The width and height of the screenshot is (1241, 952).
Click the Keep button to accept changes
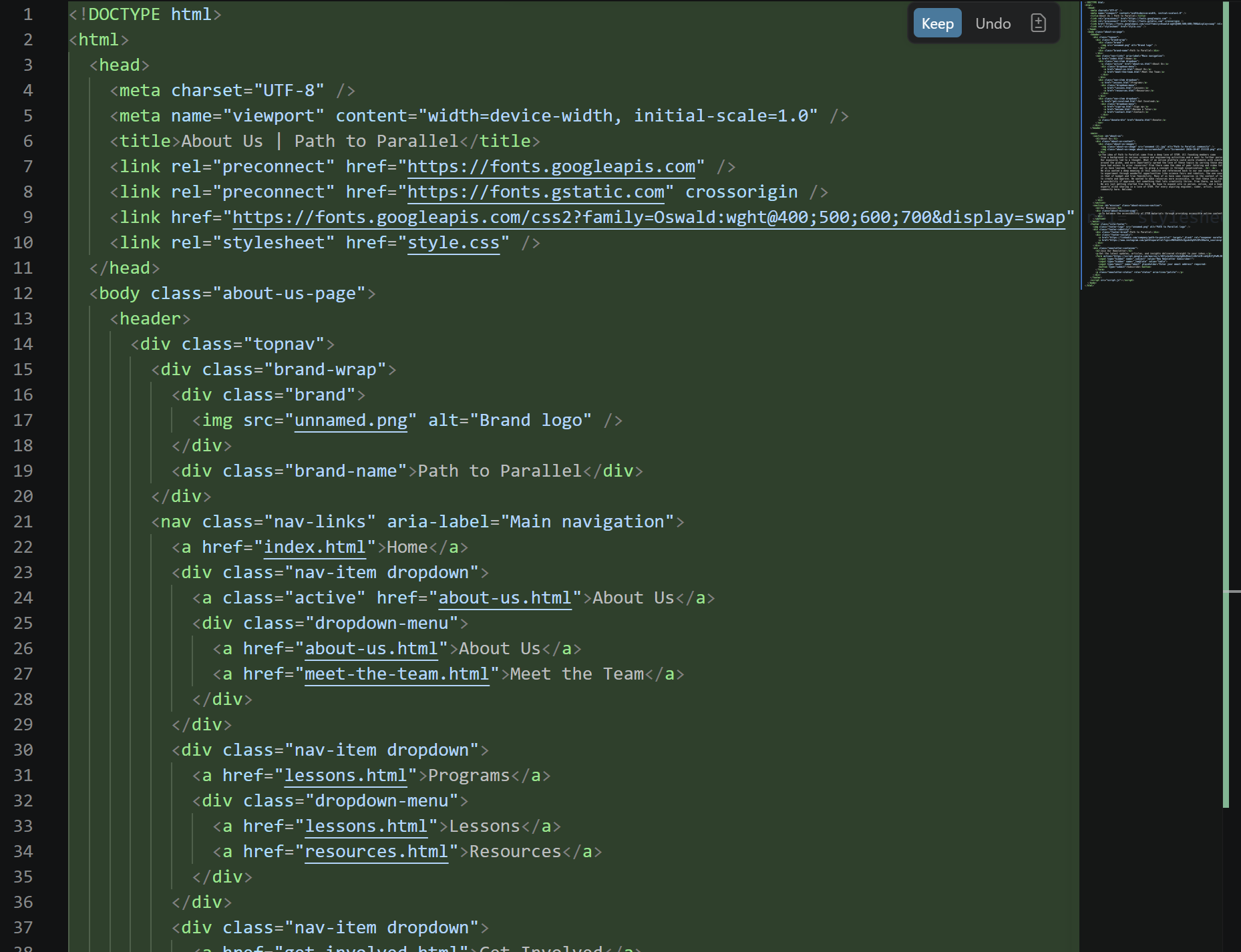coord(937,23)
